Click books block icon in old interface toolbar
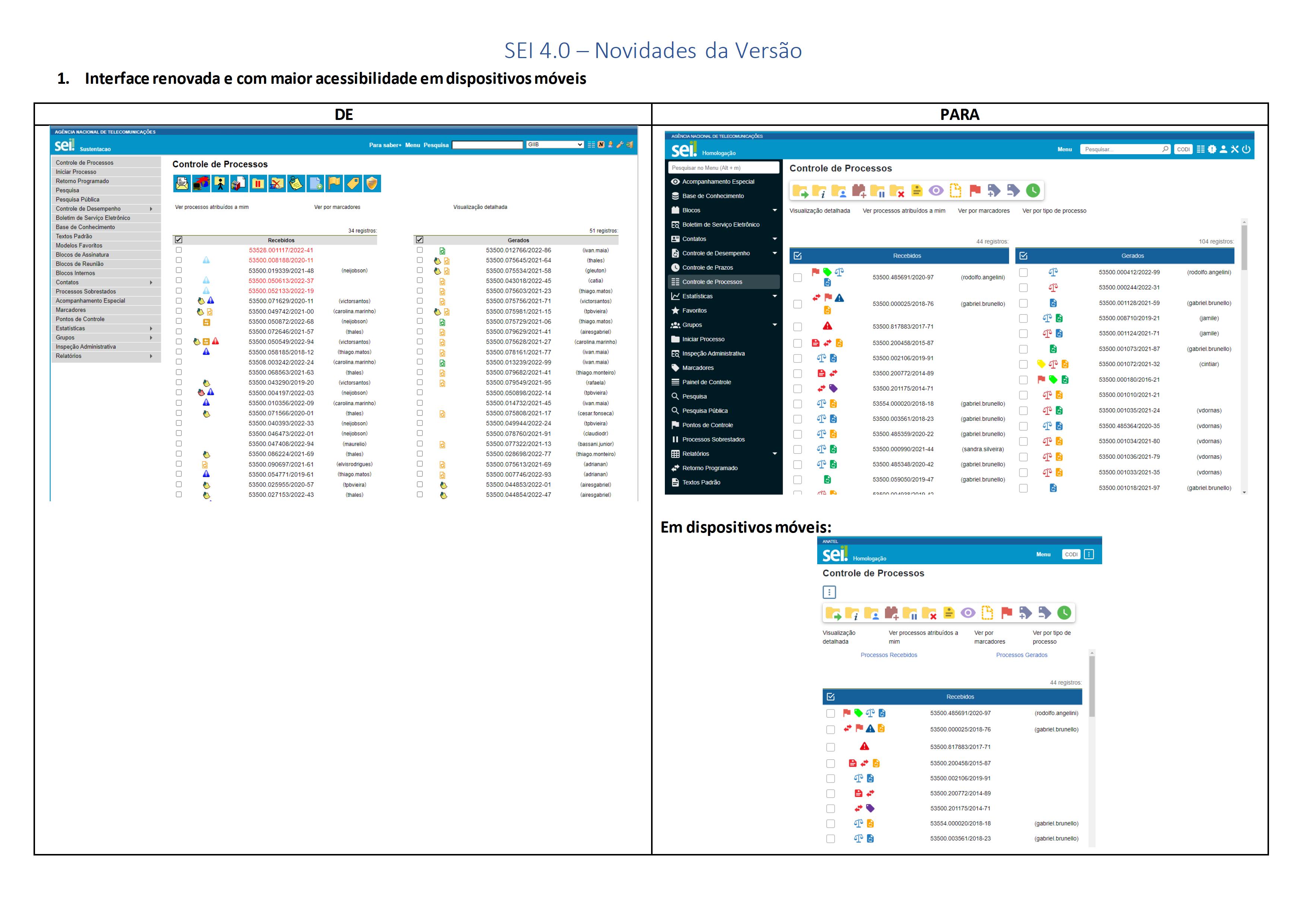 tap(239, 183)
